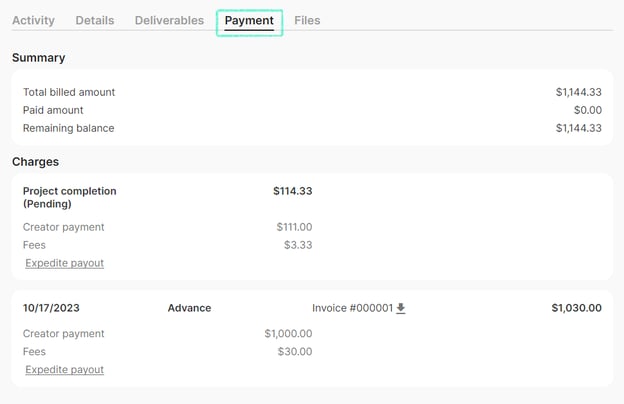Download invoice #000001 using the arrow icon
This screenshot has width=624, height=404.
[401, 309]
